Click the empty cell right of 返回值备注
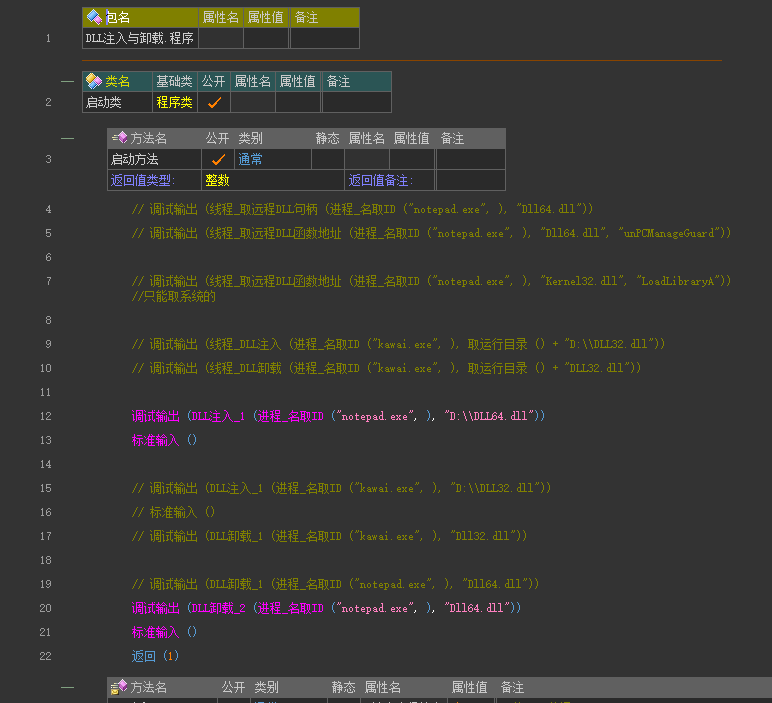The width and height of the screenshot is (772, 703). 471,180
